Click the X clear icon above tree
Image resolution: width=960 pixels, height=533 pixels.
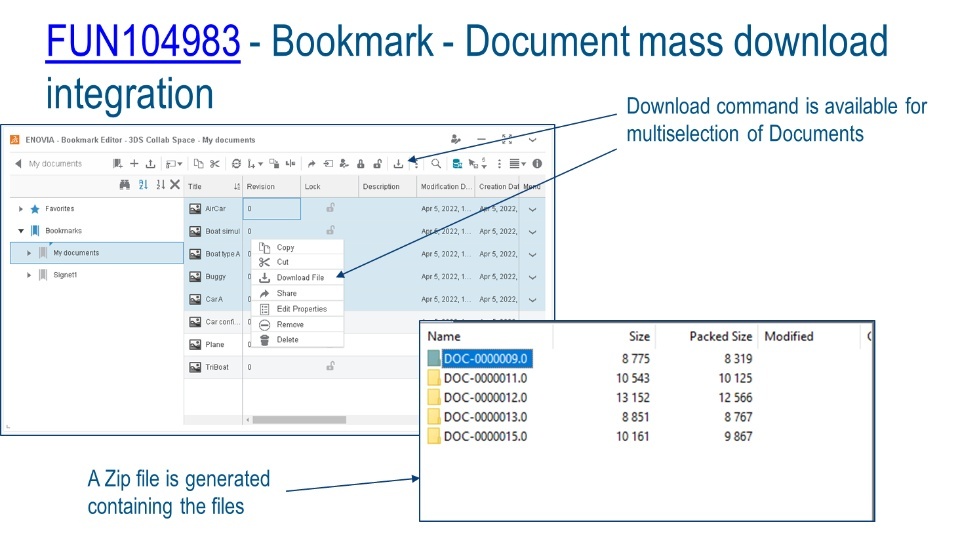[175, 185]
